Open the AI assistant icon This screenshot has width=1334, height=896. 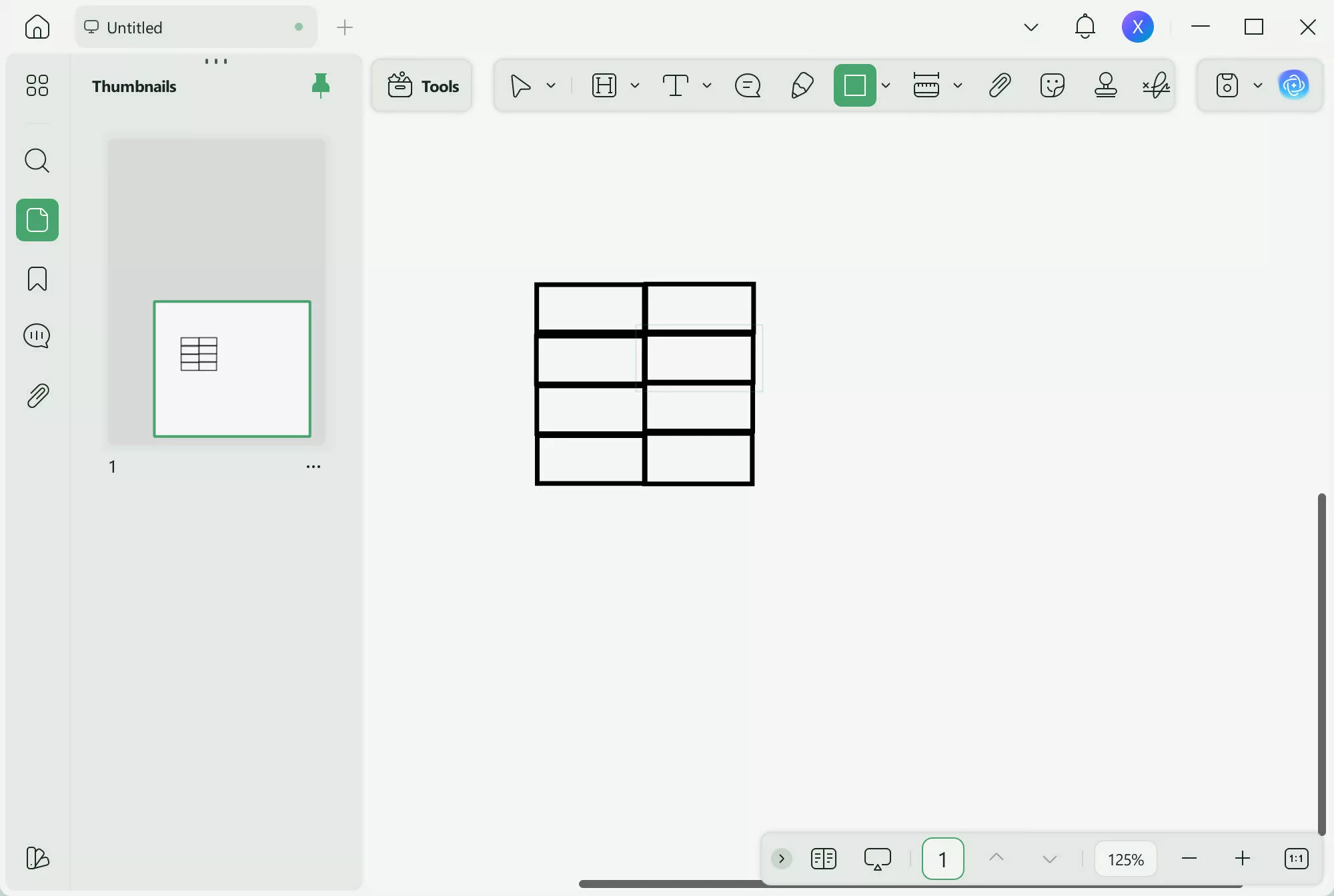coord(1294,85)
